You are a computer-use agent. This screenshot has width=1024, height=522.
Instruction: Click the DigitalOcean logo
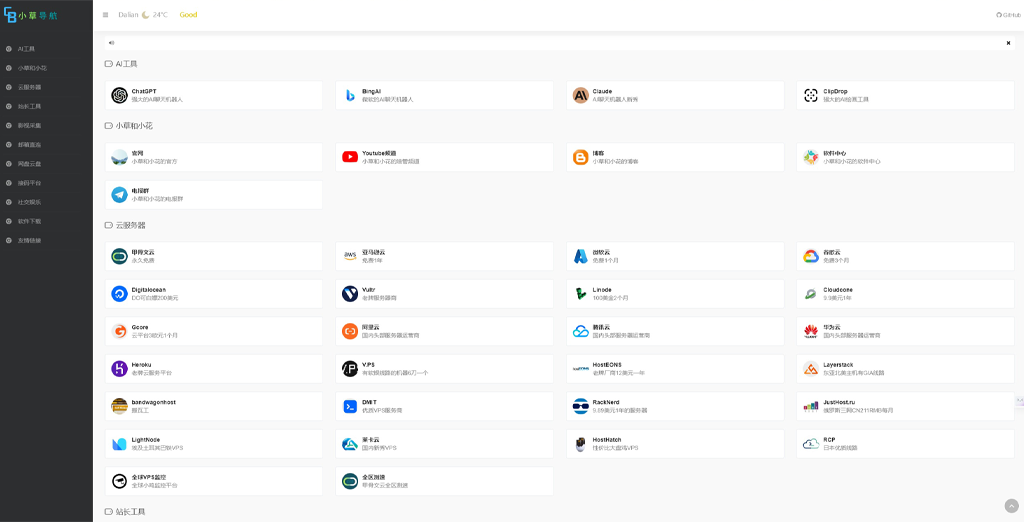(119, 294)
